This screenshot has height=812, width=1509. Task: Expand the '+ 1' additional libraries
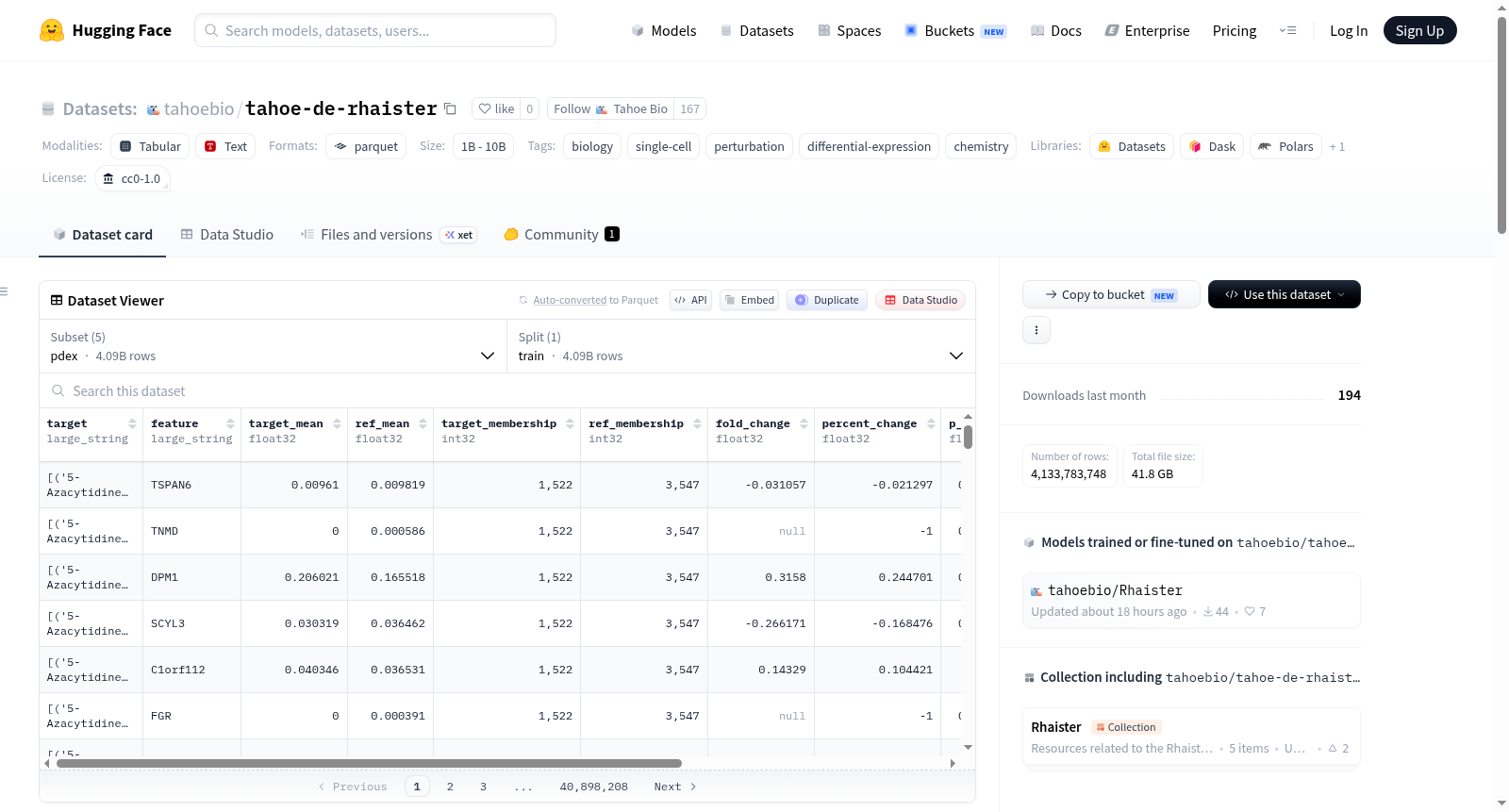tap(1336, 146)
